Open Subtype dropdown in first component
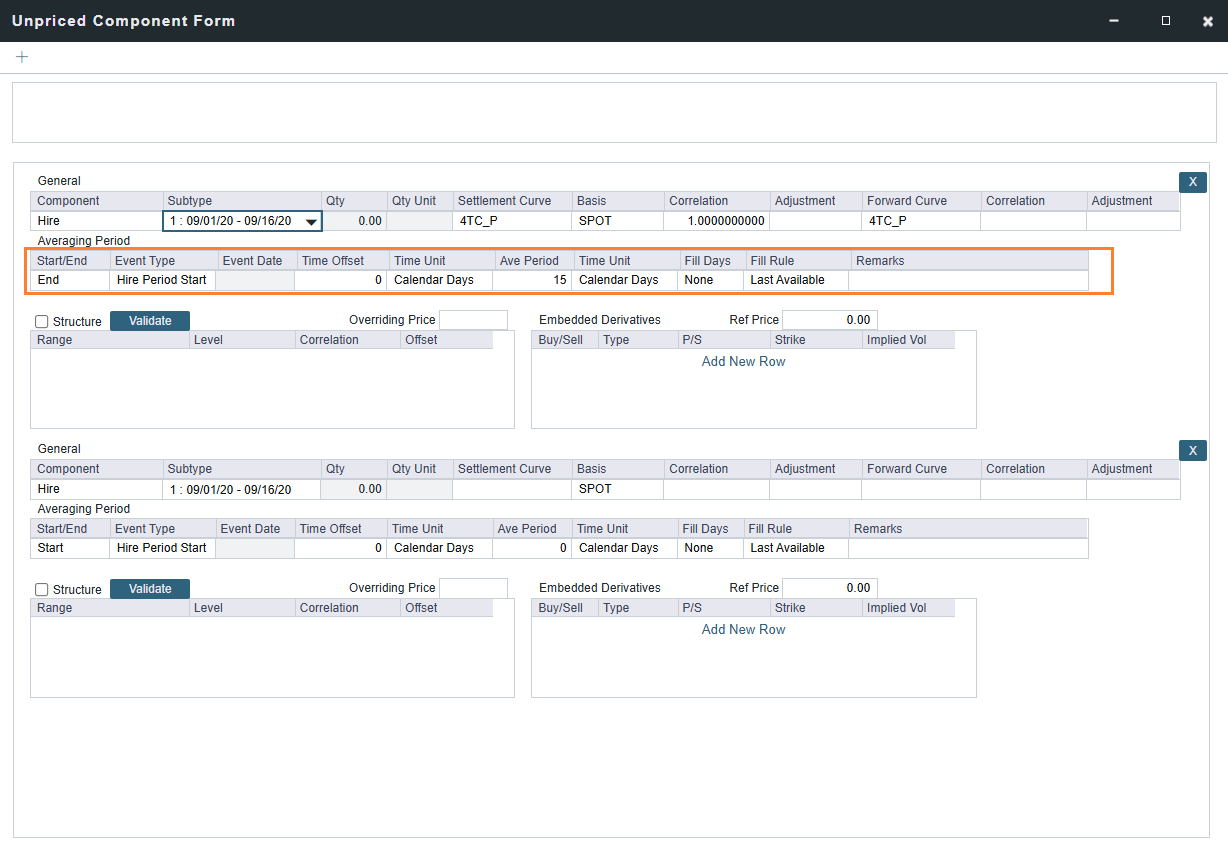This screenshot has width=1228, height=843. tap(311, 222)
